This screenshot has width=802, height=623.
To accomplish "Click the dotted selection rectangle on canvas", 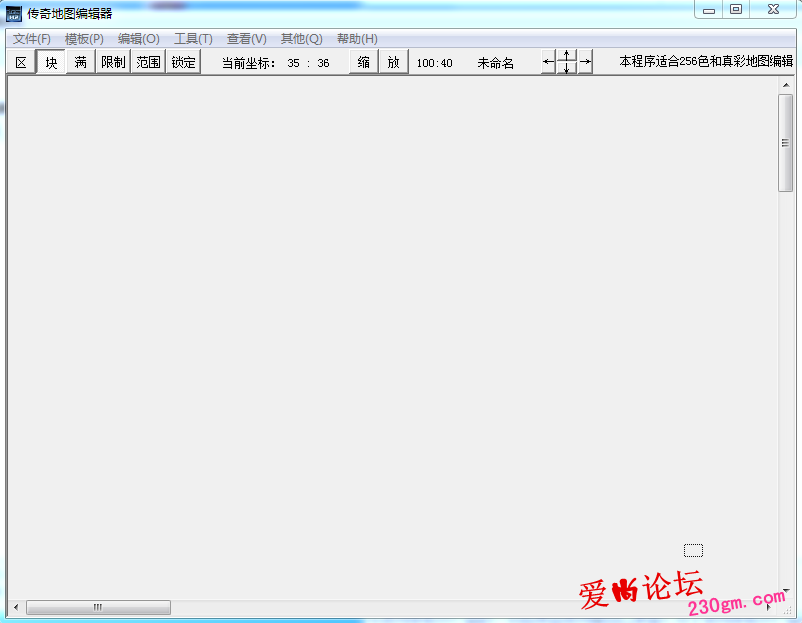I will 694,550.
